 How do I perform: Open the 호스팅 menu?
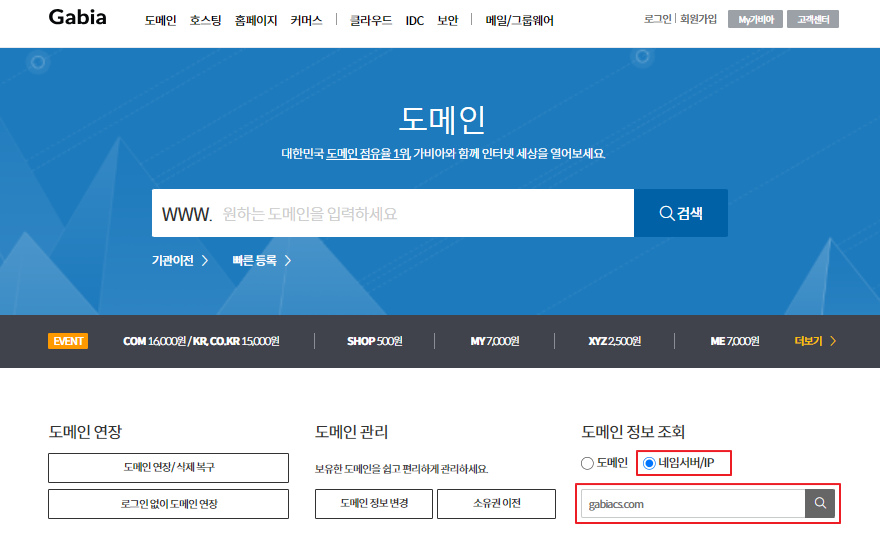coord(205,21)
